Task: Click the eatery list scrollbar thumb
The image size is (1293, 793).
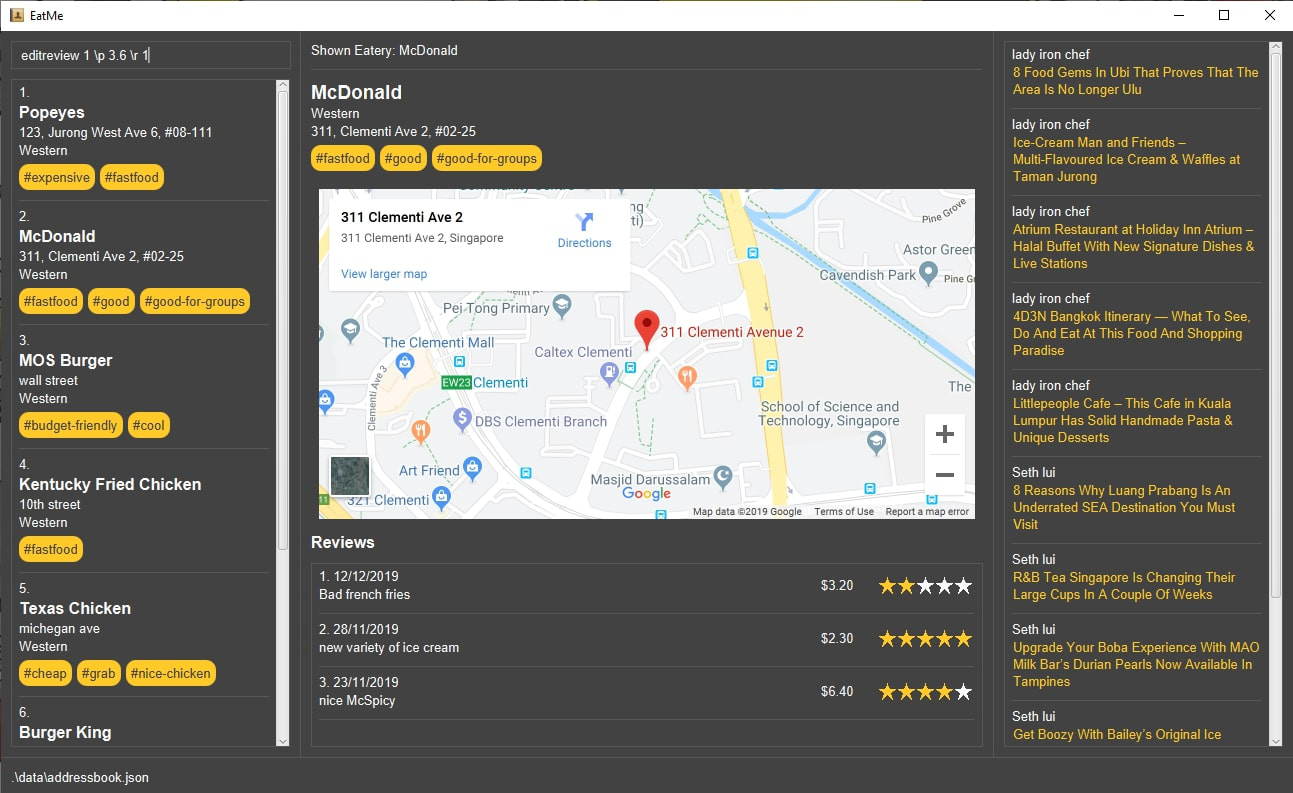Action: pos(283,320)
